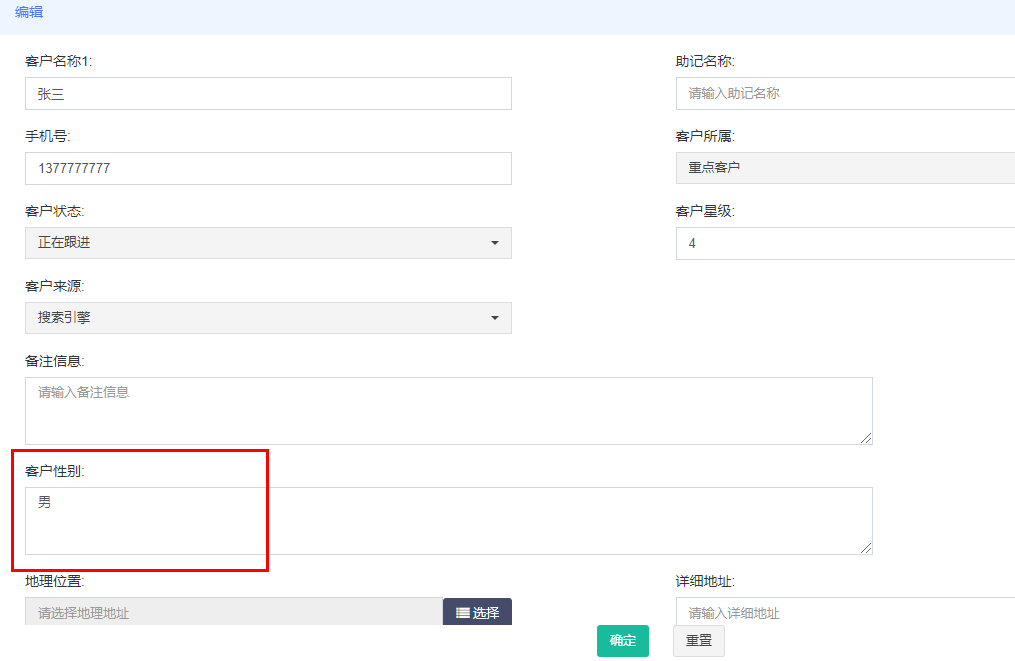Screen dimensions: 1015x661
Task: Expand the 客户来源 dropdown showing 搜索引擎
Action: click(x=268, y=318)
